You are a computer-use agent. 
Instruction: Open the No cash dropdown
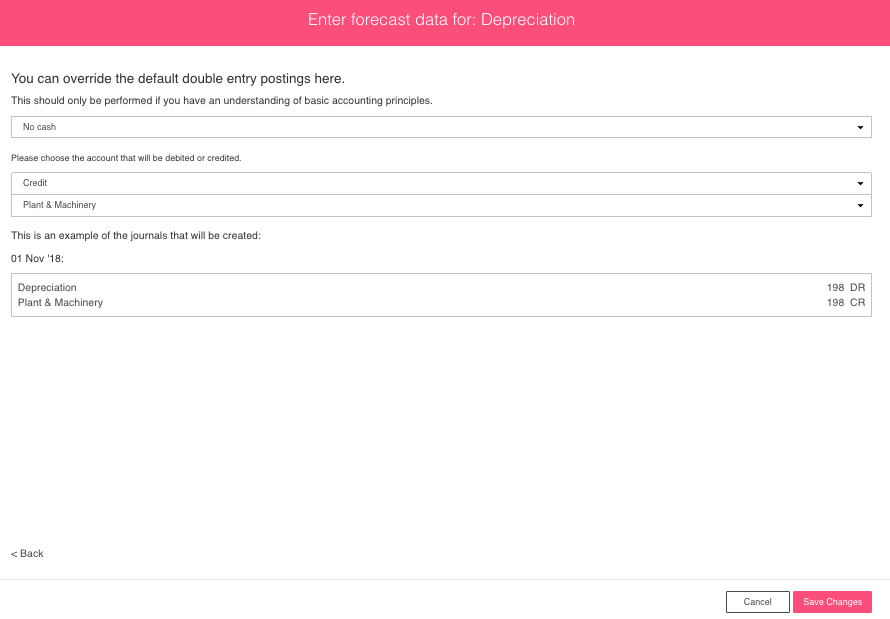pos(441,127)
